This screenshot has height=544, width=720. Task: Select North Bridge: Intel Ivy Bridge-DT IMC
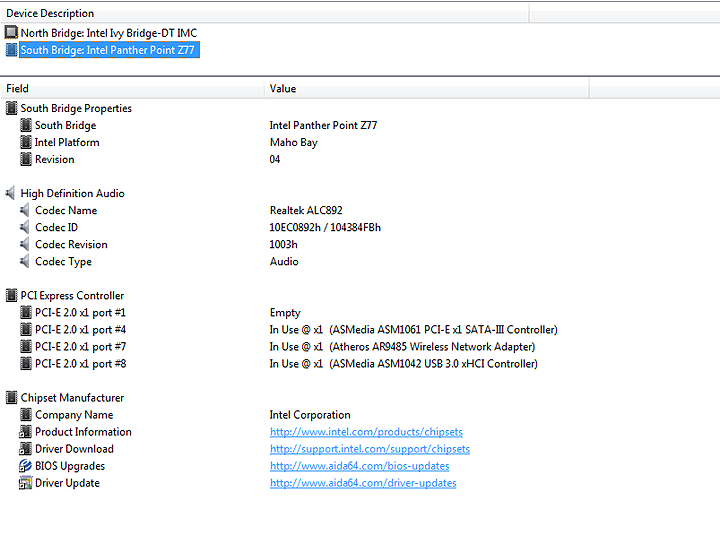pos(108,33)
